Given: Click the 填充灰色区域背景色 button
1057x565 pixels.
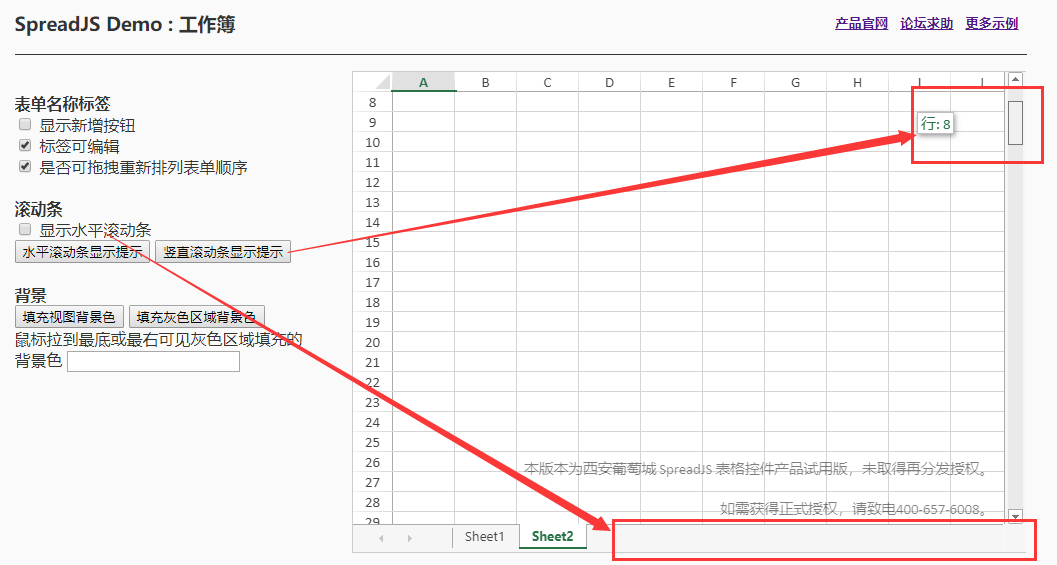Looking at the screenshot, I should point(196,317).
